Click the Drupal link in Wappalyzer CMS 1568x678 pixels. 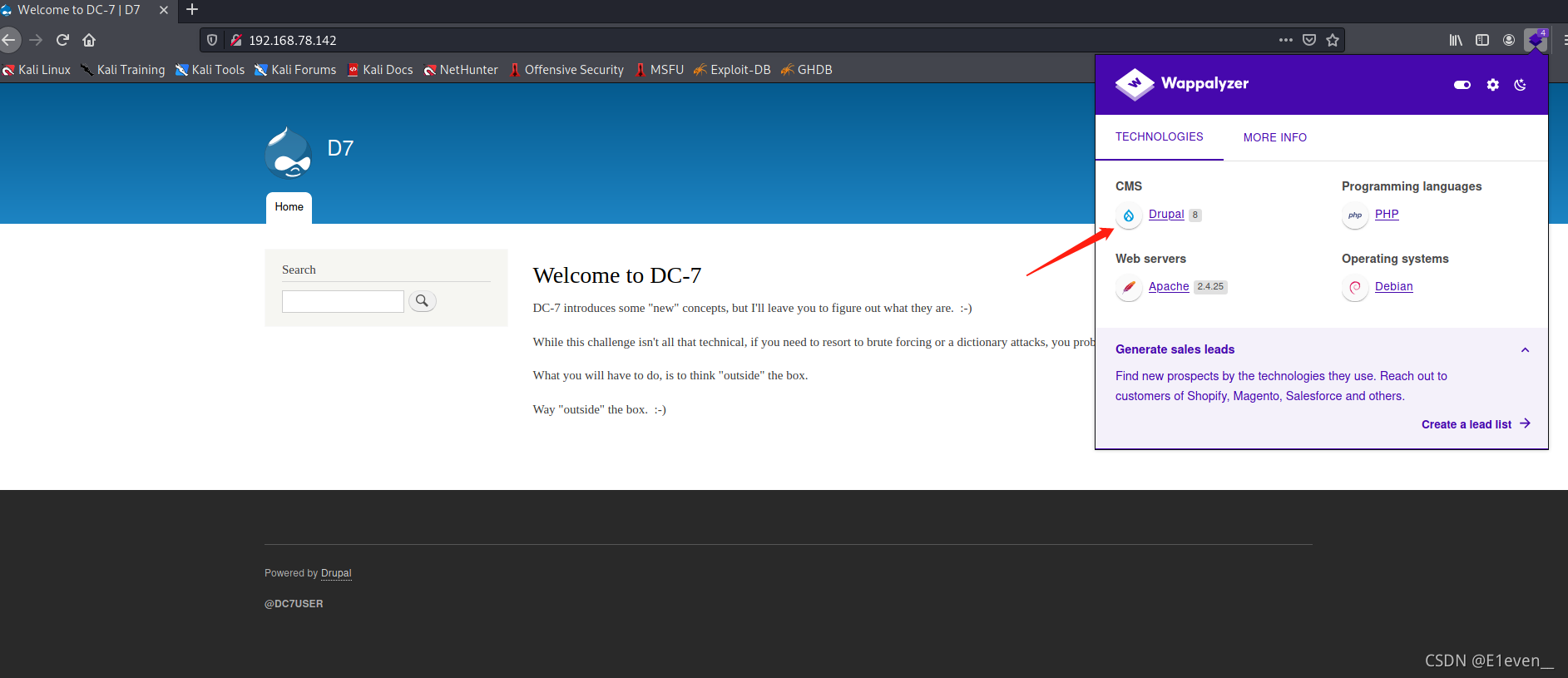tap(1166, 214)
